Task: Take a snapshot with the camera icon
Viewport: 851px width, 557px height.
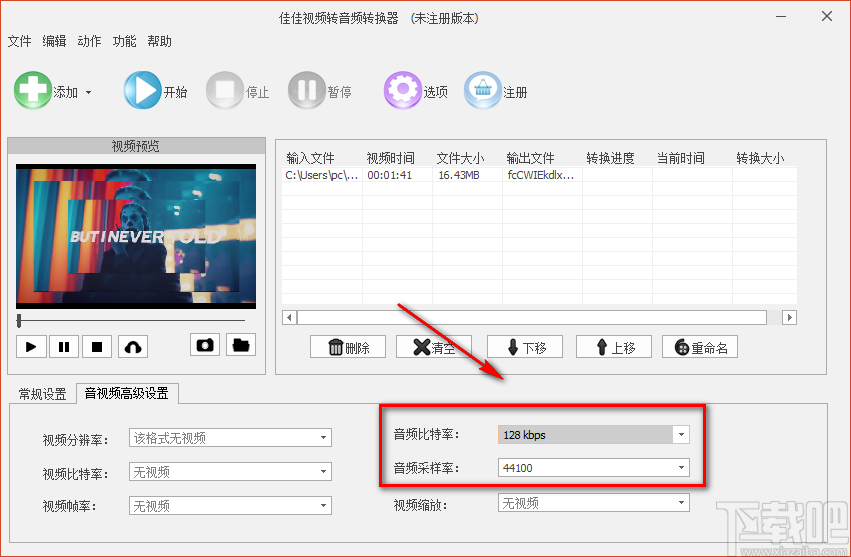Action: coord(205,345)
